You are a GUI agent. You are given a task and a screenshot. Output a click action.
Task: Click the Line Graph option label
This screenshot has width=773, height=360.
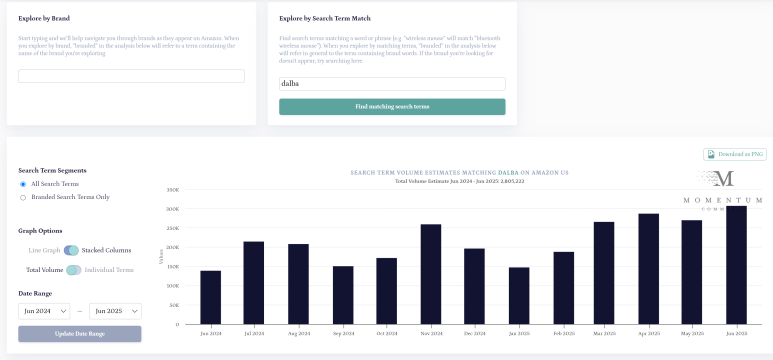tap(44, 251)
